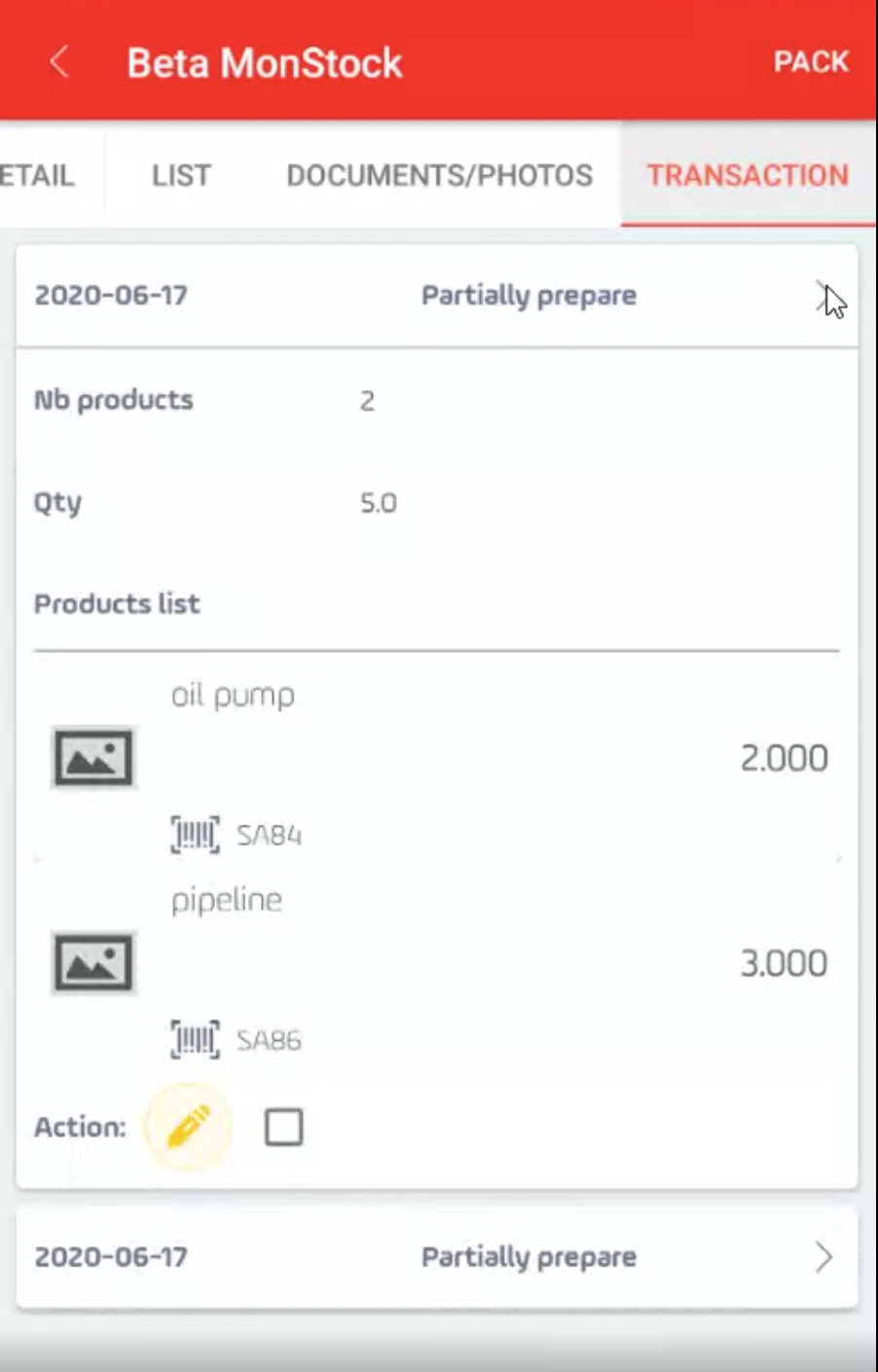Switch to the partially visible DETAIL tab

pyautogui.click(x=38, y=175)
